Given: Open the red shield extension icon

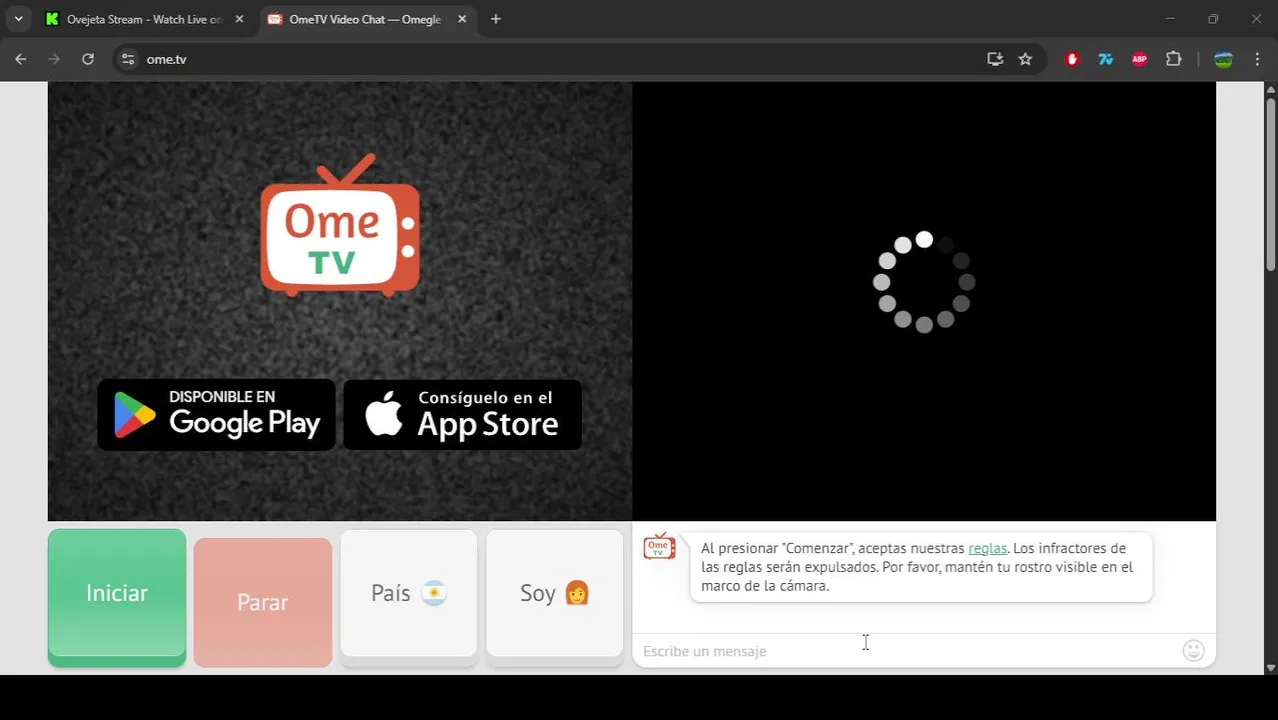Looking at the screenshot, I should point(1072,59).
